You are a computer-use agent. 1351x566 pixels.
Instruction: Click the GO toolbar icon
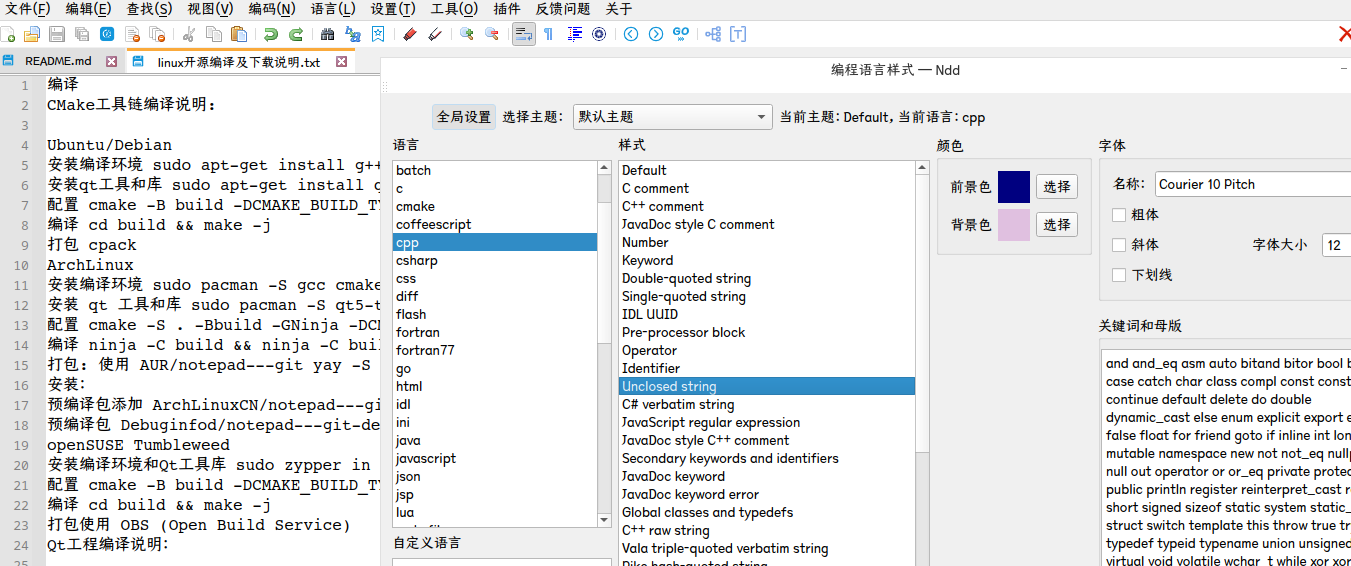pos(681,34)
